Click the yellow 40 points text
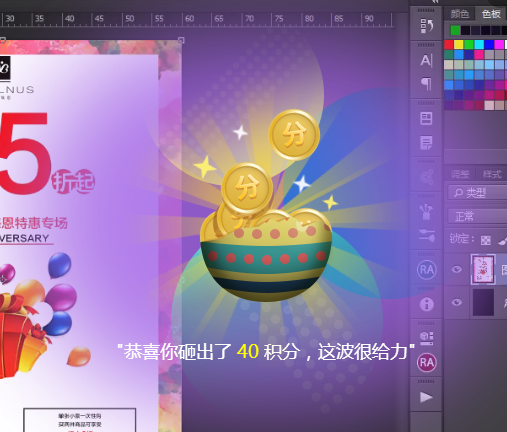Screen dimensions: 507x432 pos(248,351)
